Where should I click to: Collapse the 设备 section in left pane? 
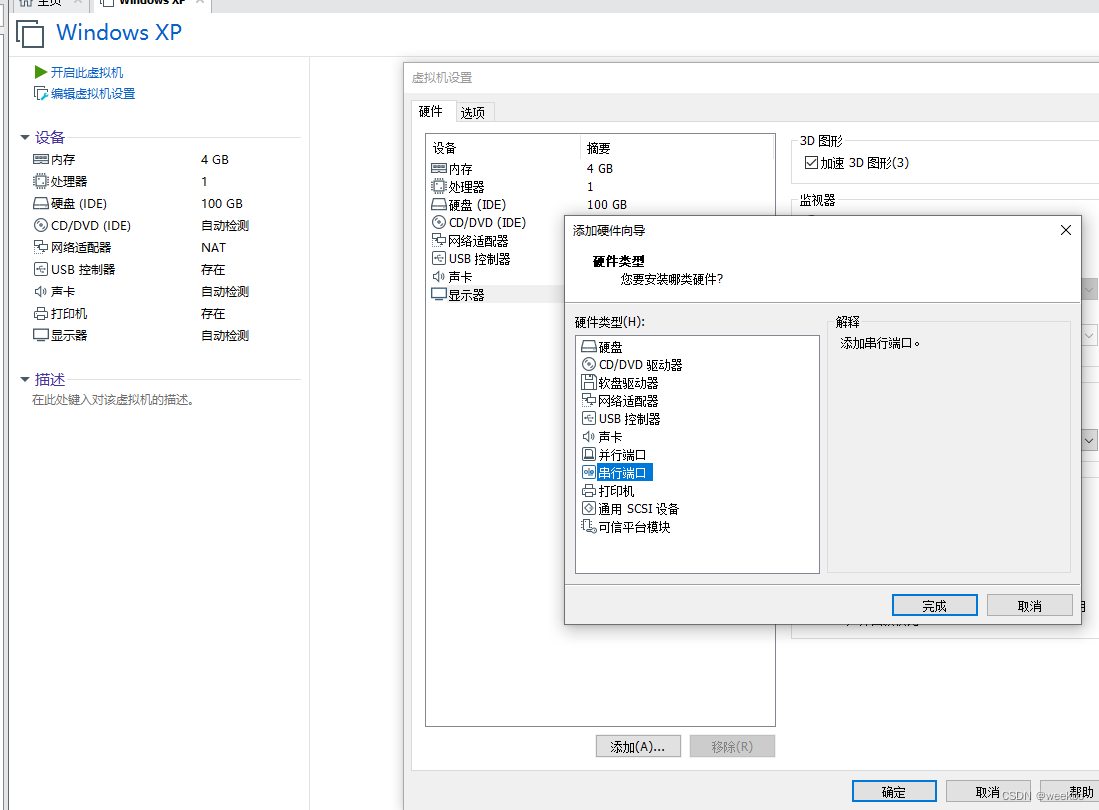click(x=25, y=137)
